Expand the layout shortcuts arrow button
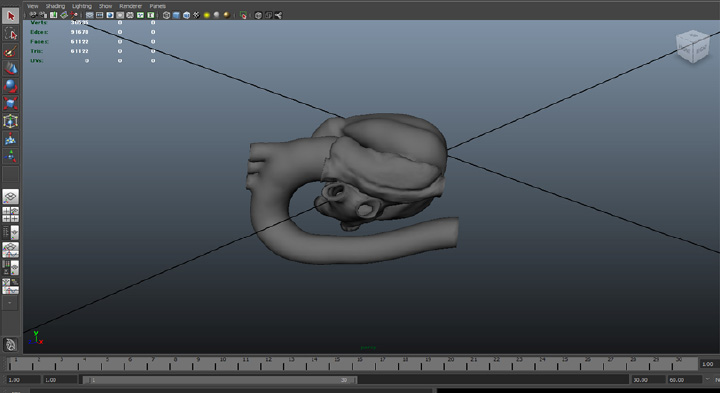Viewport: 720px width, 393px height. [x=10, y=303]
